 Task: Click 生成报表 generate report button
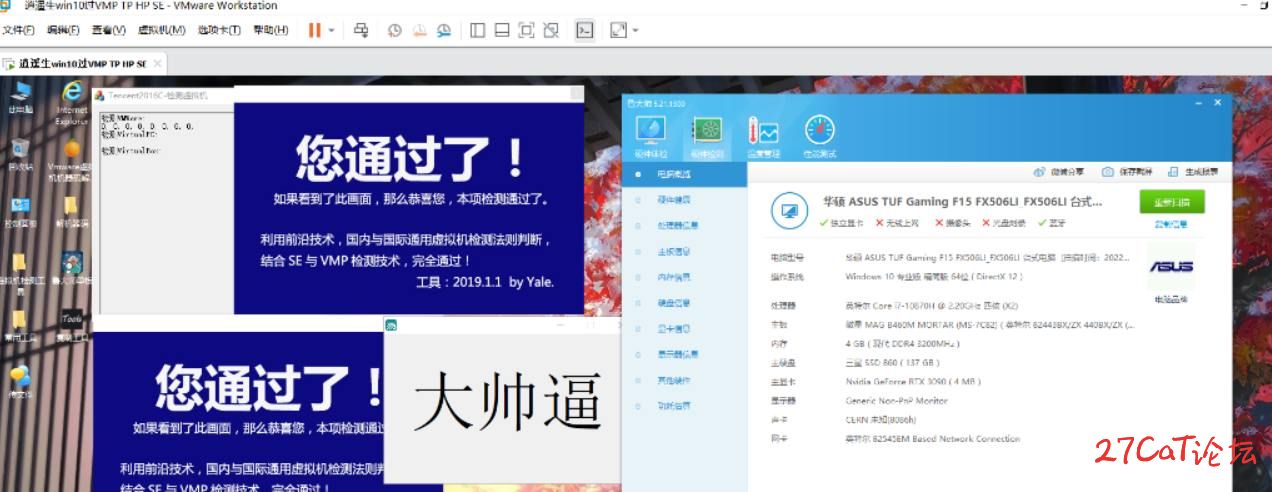tap(1193, 172)
